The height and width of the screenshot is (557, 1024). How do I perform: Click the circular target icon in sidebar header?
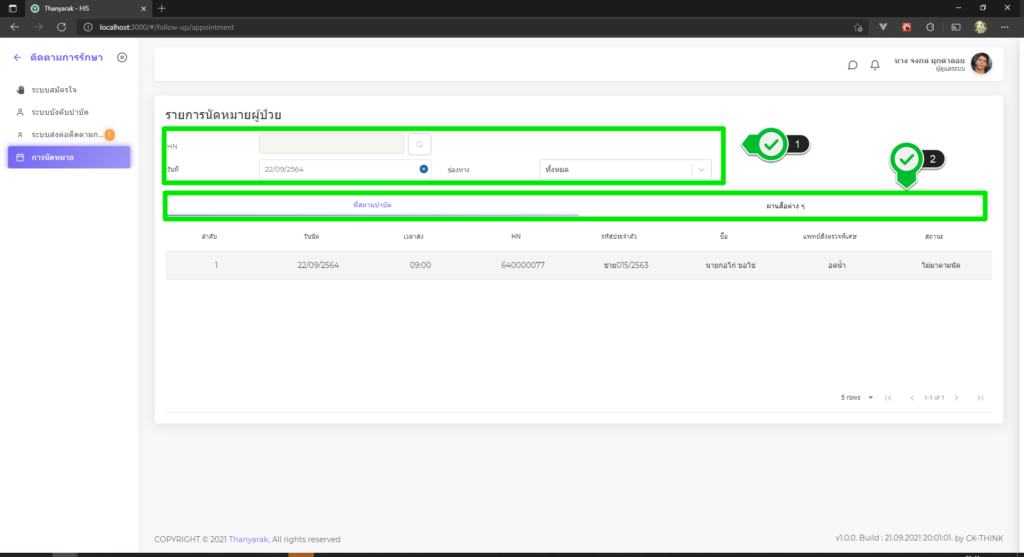click(122, 58)
